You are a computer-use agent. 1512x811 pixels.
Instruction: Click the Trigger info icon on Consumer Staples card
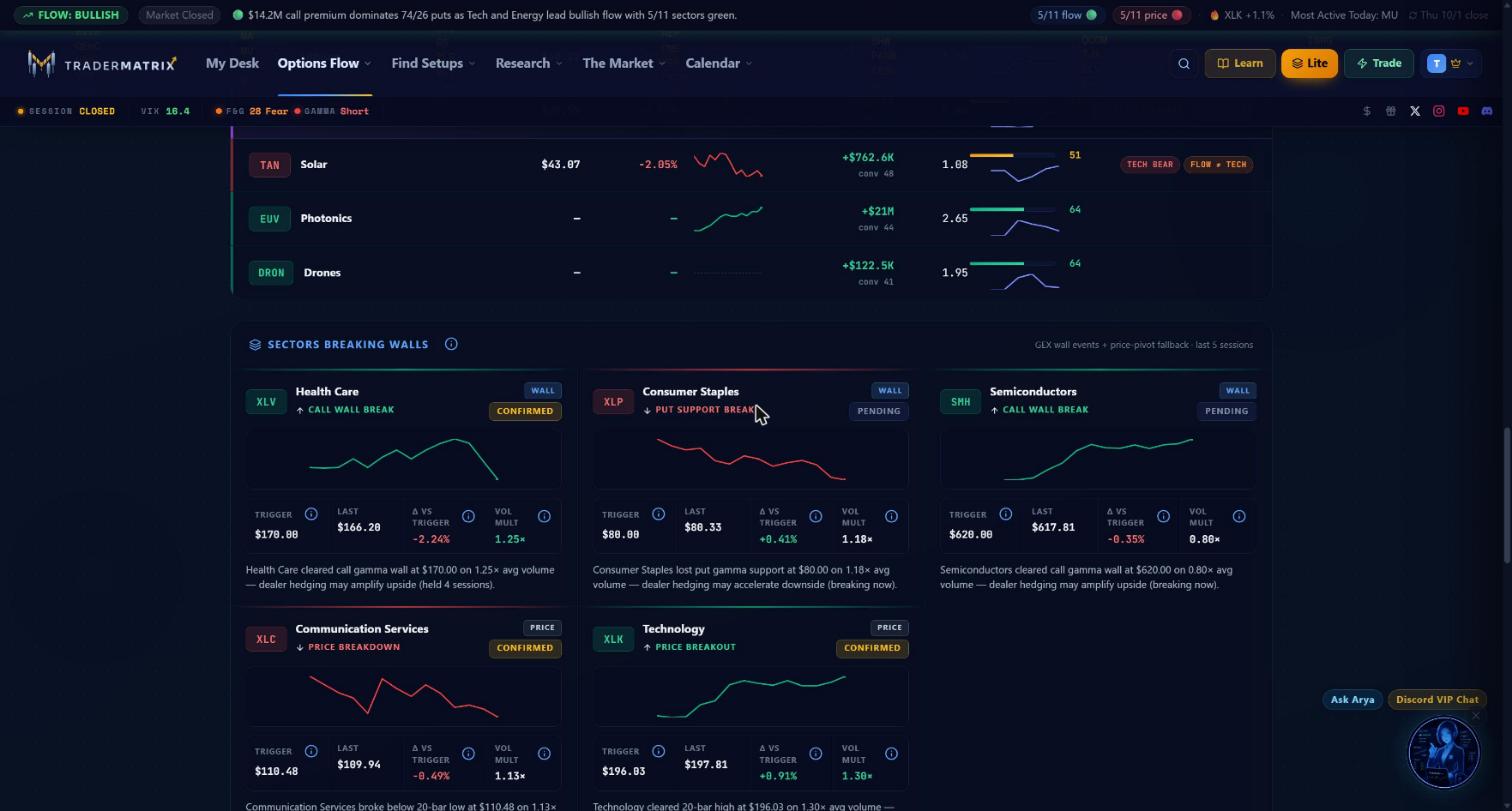click(x=658, y=514)
